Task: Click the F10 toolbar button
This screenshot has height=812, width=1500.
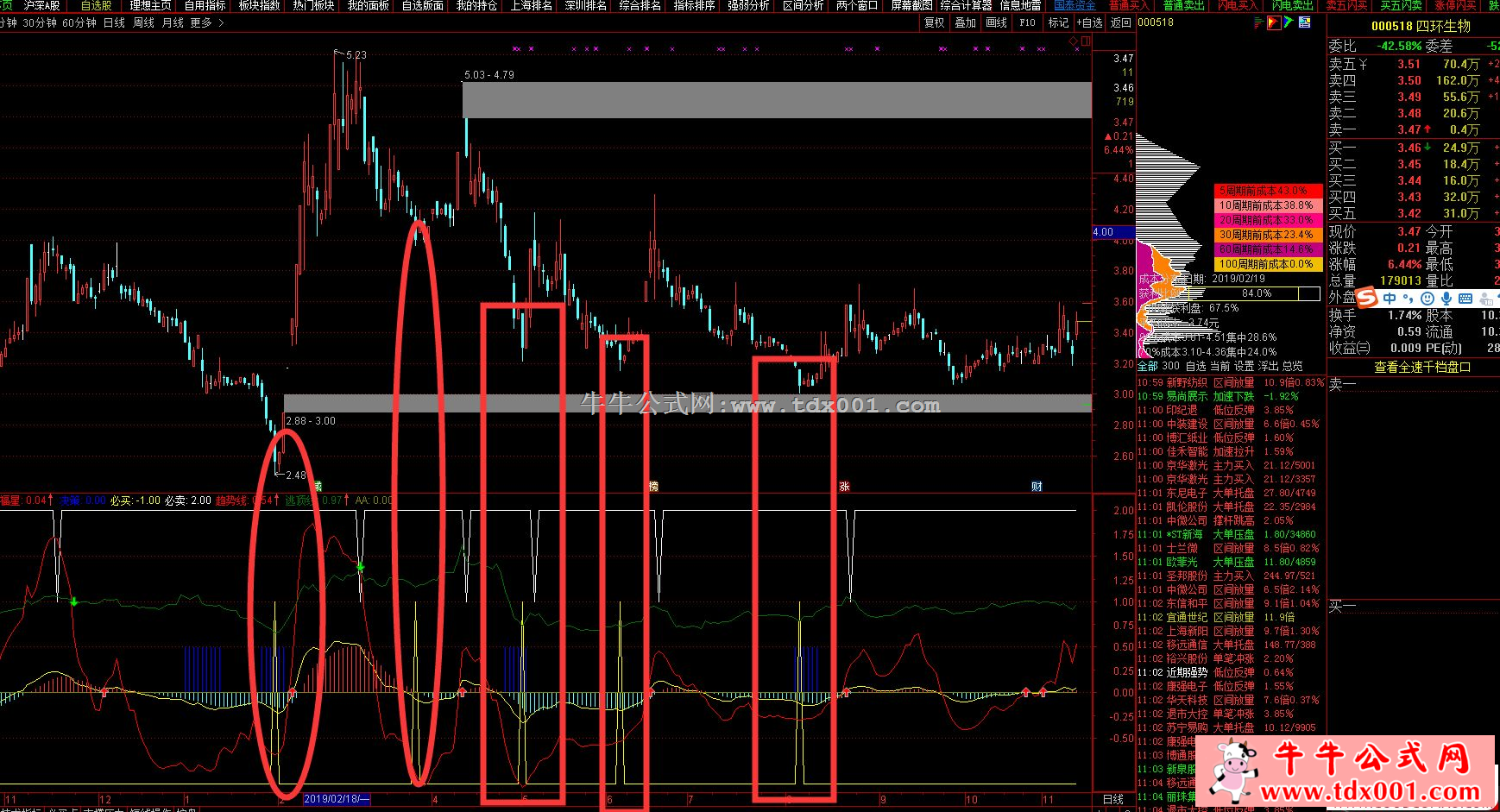Action: click(x=1027, y=22)
